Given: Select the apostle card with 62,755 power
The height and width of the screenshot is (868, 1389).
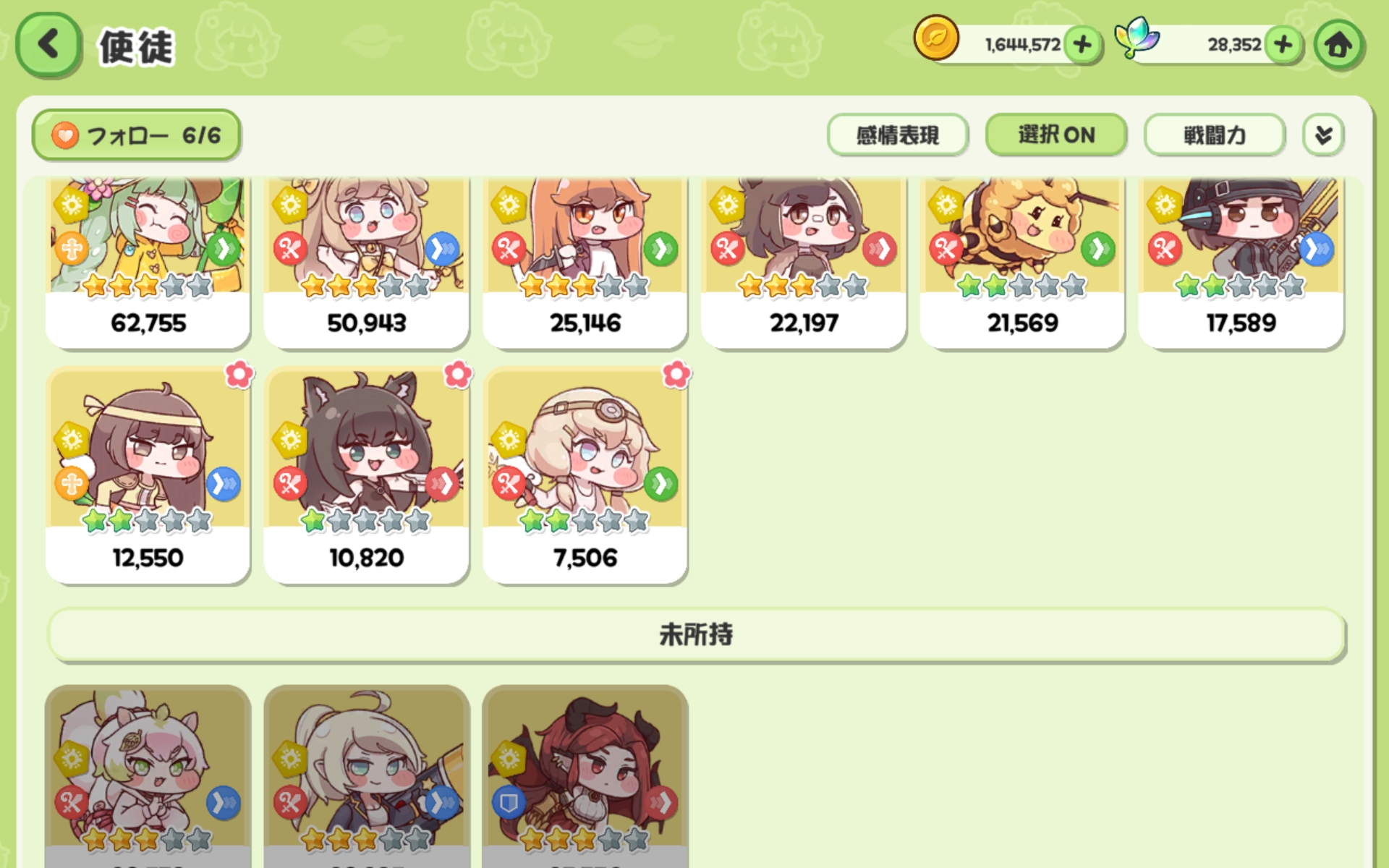Looking at the screenshot, I should [148, 263].
